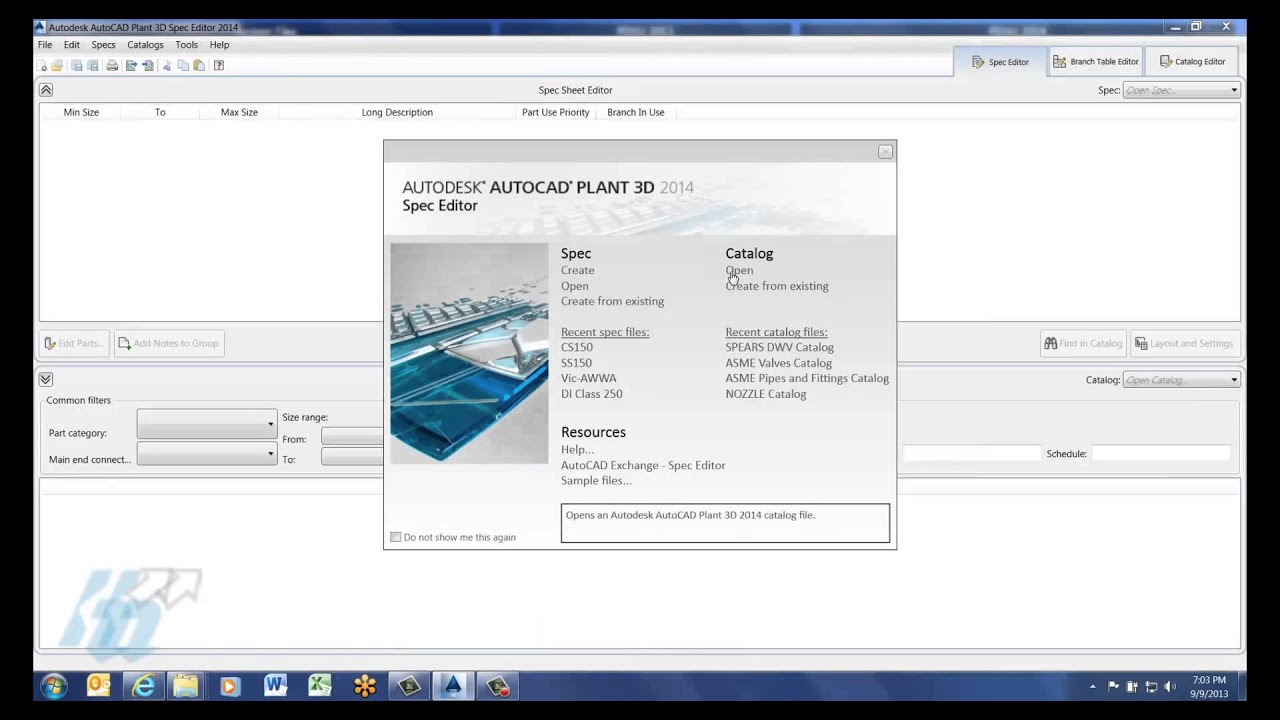This screenshot has width=1280, height=720.
Task: Switch to Excel in the taskbar
Action: pos(319,686)
